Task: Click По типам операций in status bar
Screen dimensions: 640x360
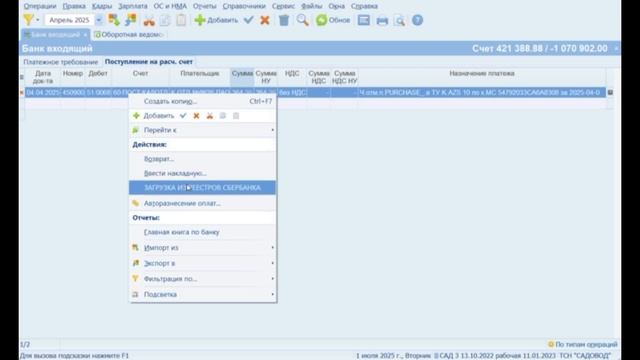Action: click(x=582, y=344)
